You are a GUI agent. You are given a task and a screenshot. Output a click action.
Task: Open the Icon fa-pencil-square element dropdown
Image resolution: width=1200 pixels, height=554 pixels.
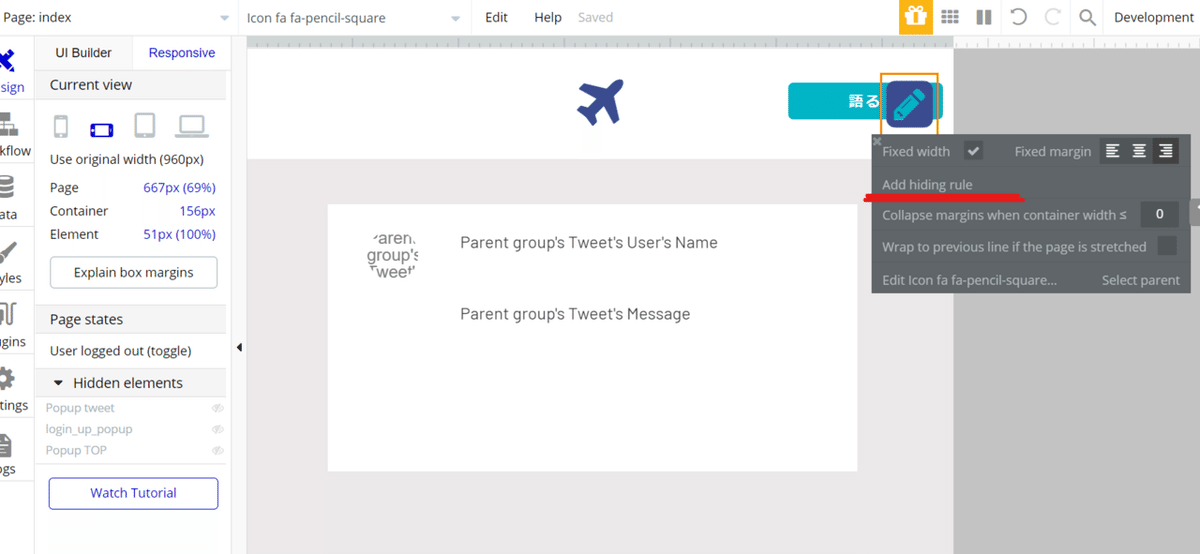point(354,17)
